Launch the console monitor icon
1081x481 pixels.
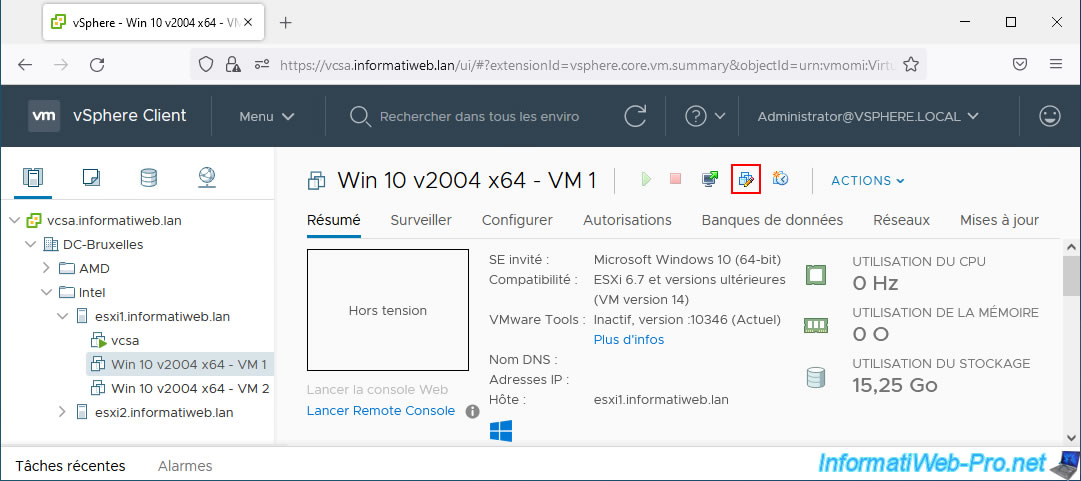click(710, 179)
